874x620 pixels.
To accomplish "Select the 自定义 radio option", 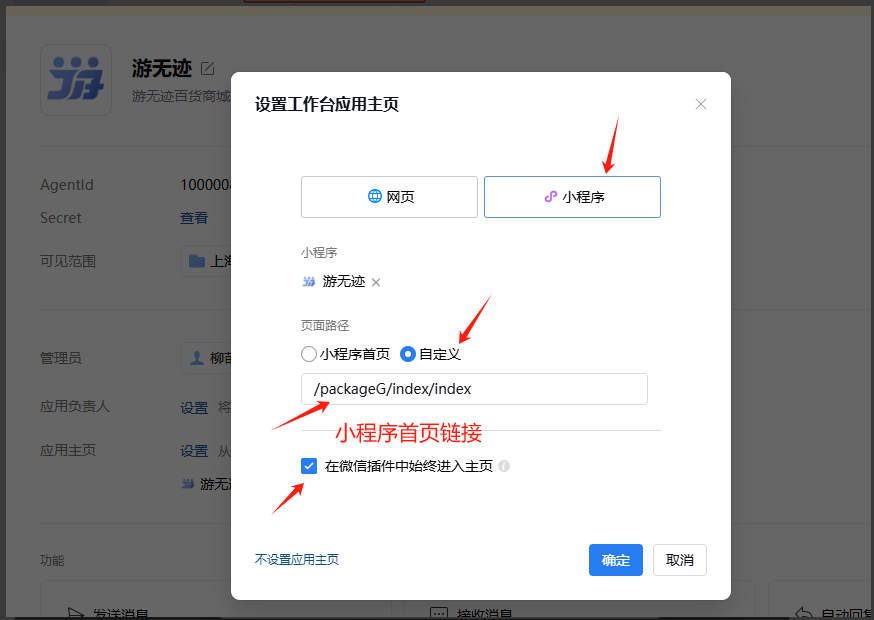I will (408, 354).
